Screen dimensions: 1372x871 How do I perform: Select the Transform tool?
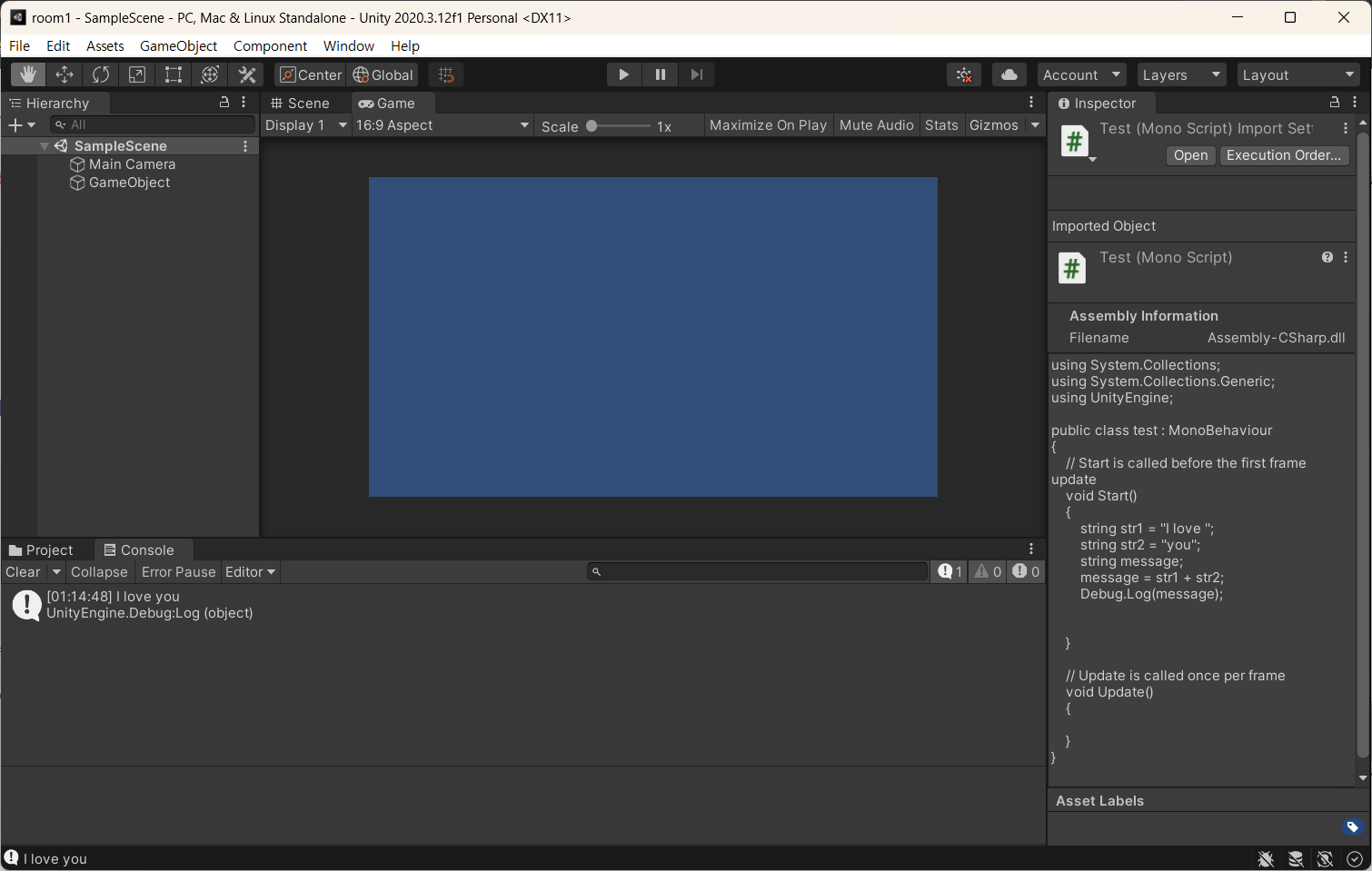pyautogui.click(x=210, y=74)
